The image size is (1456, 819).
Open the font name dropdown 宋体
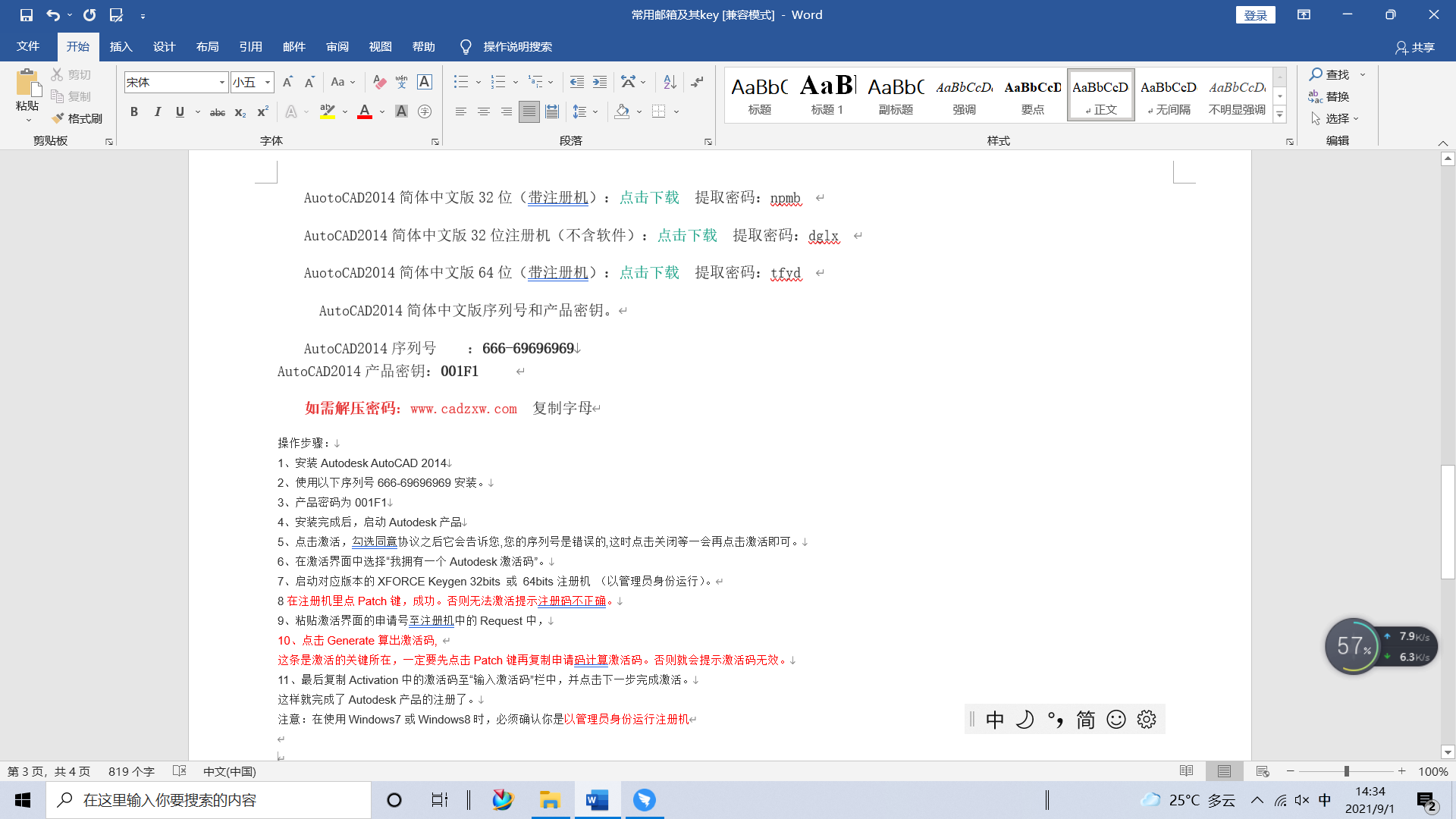tap(221, 82)
